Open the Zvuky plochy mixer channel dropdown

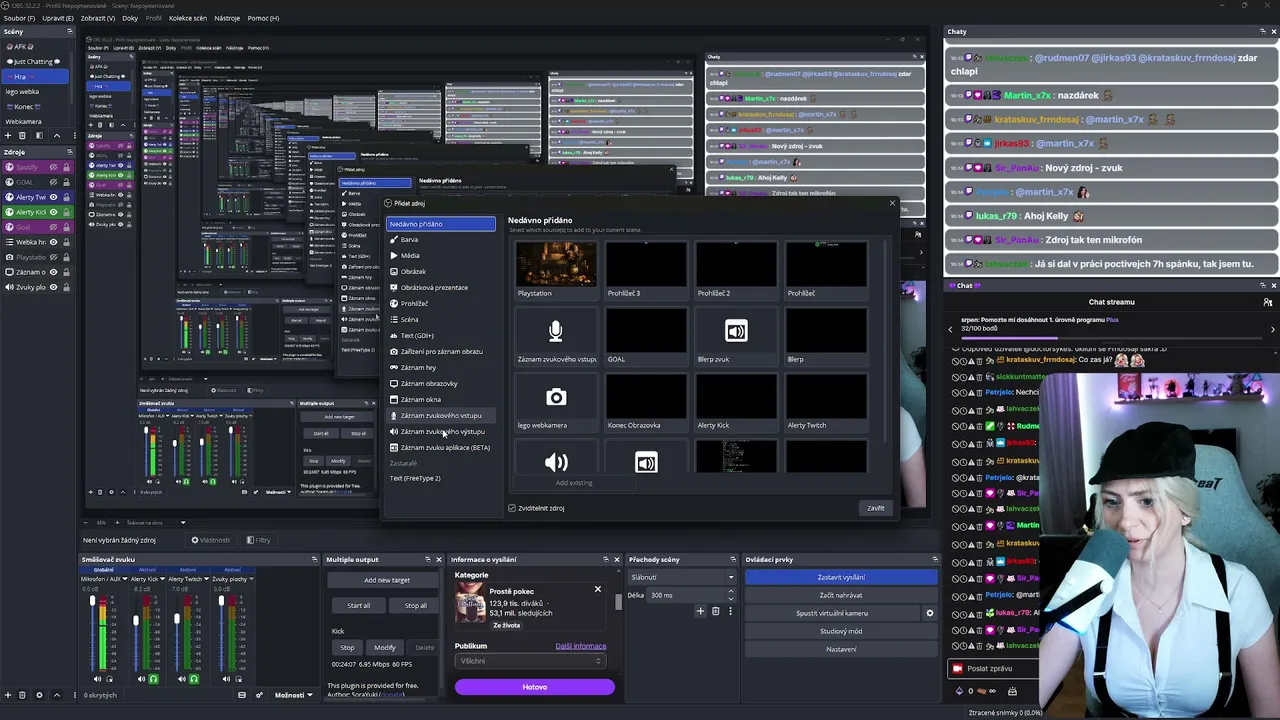coord(252,579)
